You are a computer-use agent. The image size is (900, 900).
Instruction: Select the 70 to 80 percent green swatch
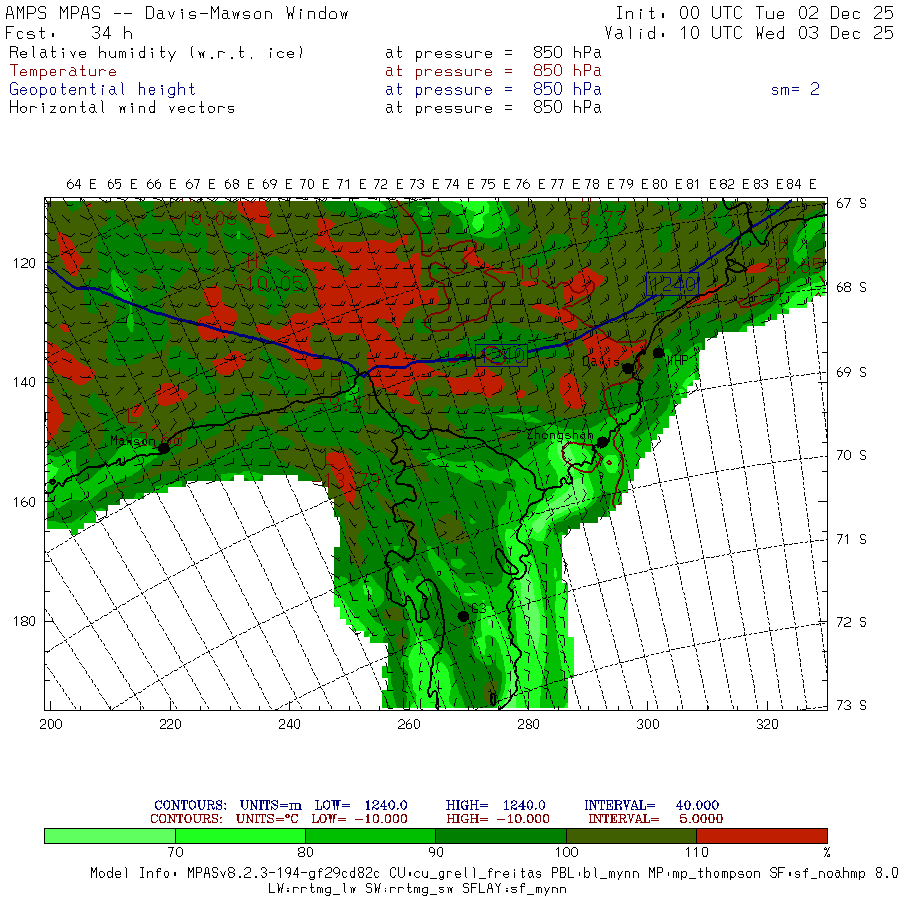240,836
